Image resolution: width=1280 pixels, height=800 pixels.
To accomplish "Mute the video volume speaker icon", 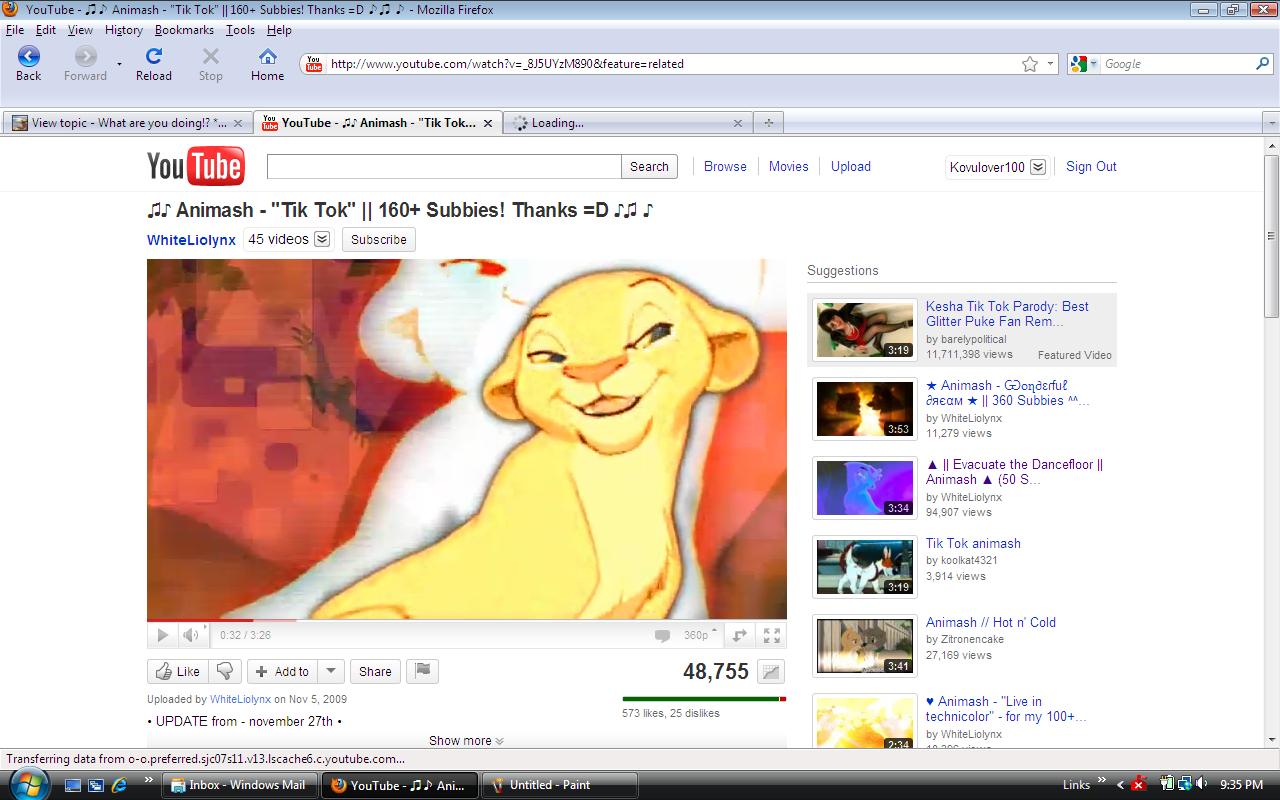I will [190, 635].
